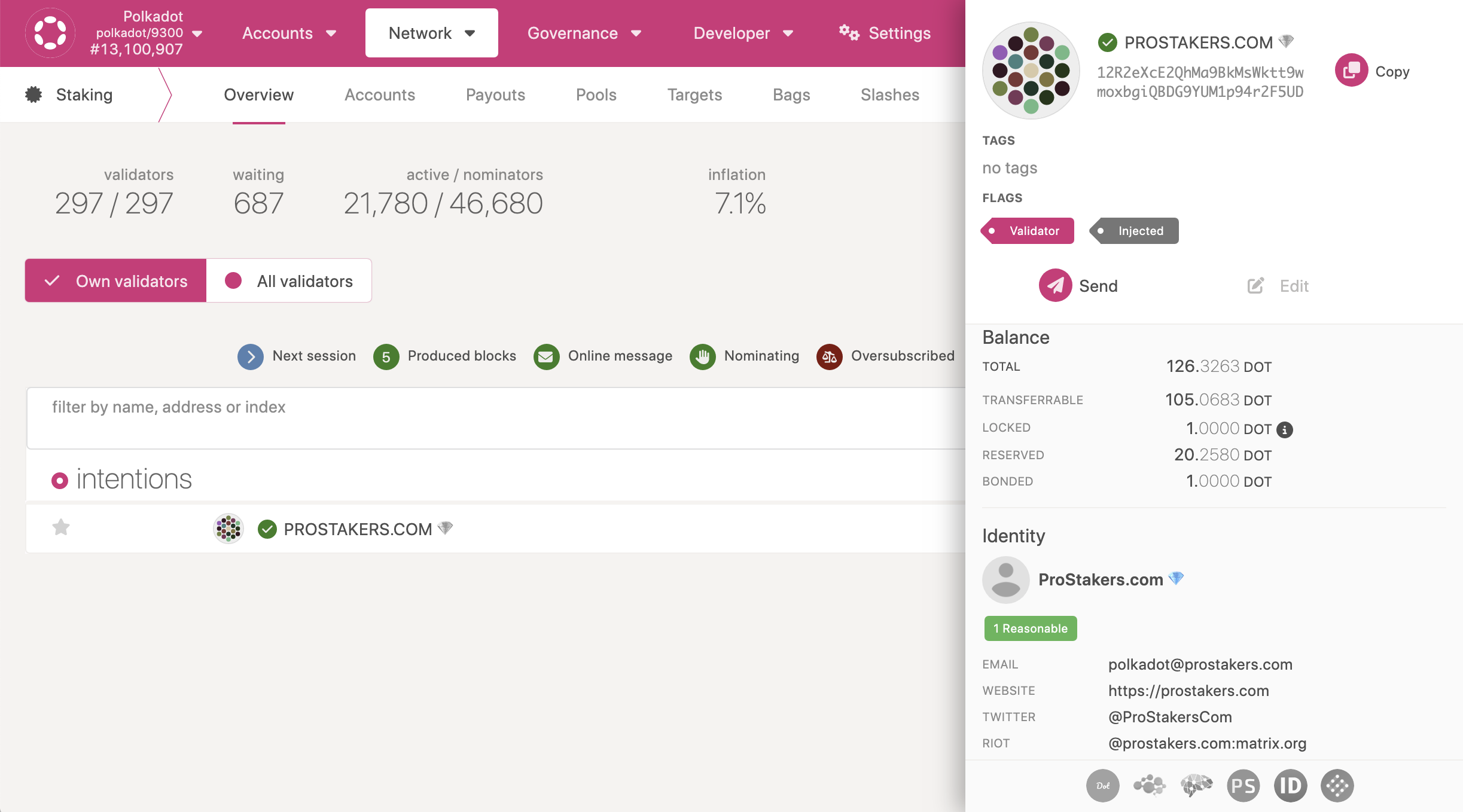Click the ProStakers.com identity display name
The image size is (1463, 812).
1101,579
